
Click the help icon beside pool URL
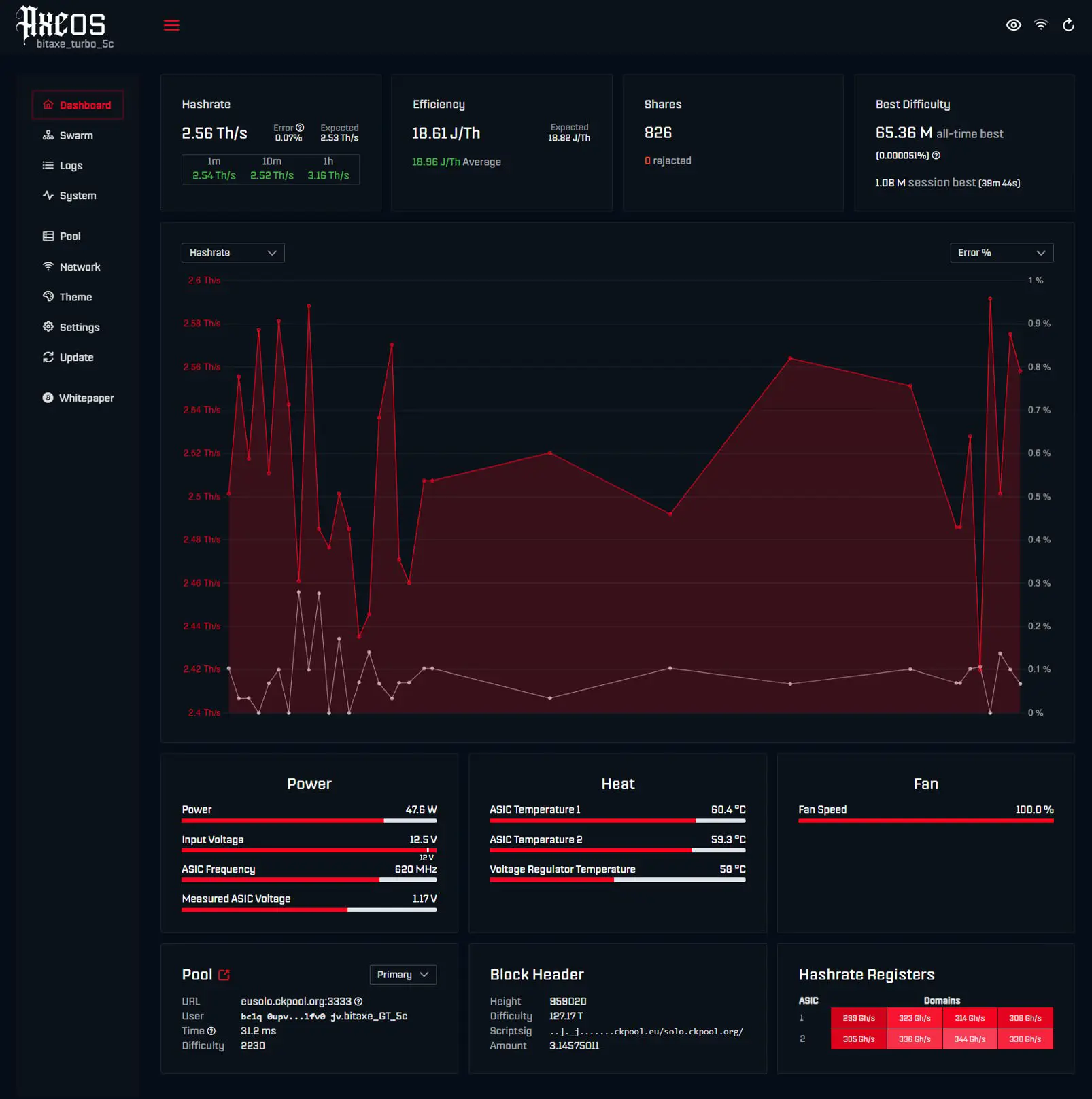pyautogui.click(x=358, y=1001)
